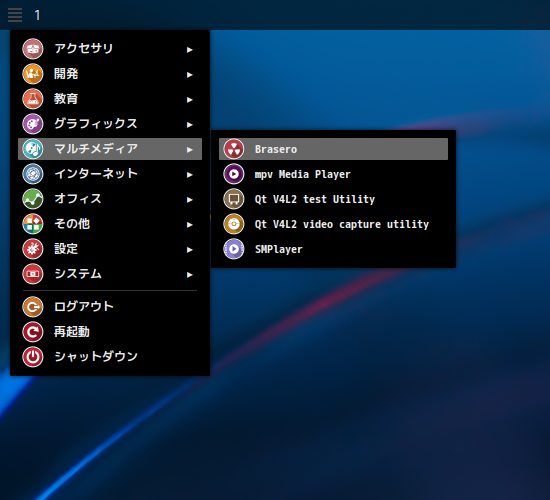The height and width of the screenshot is (500, 550).
Task: Click the hamburger menu icon in top panel
Action: (15, 15)
